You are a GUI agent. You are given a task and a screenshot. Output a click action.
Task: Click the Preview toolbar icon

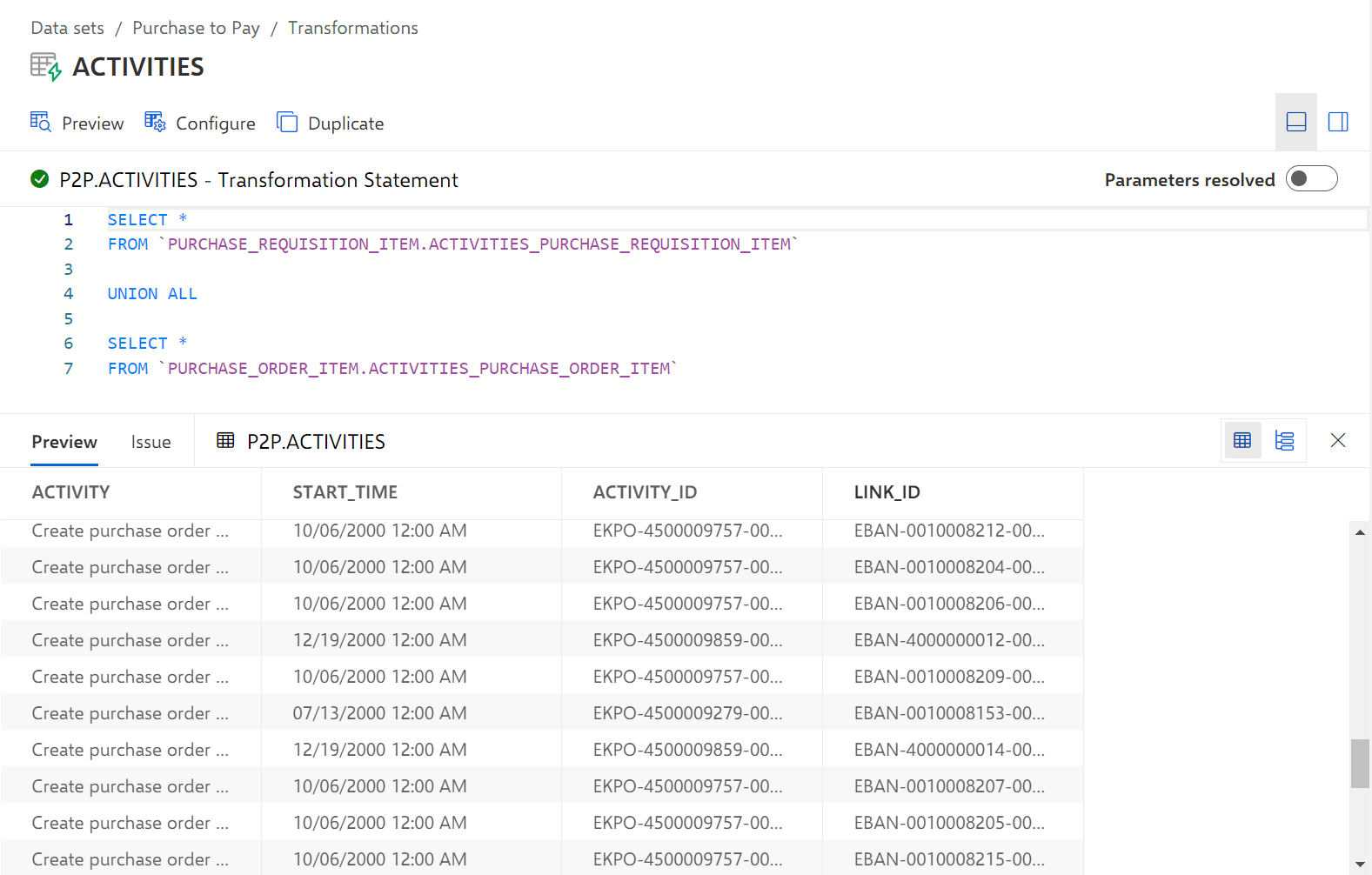(41, 122)
